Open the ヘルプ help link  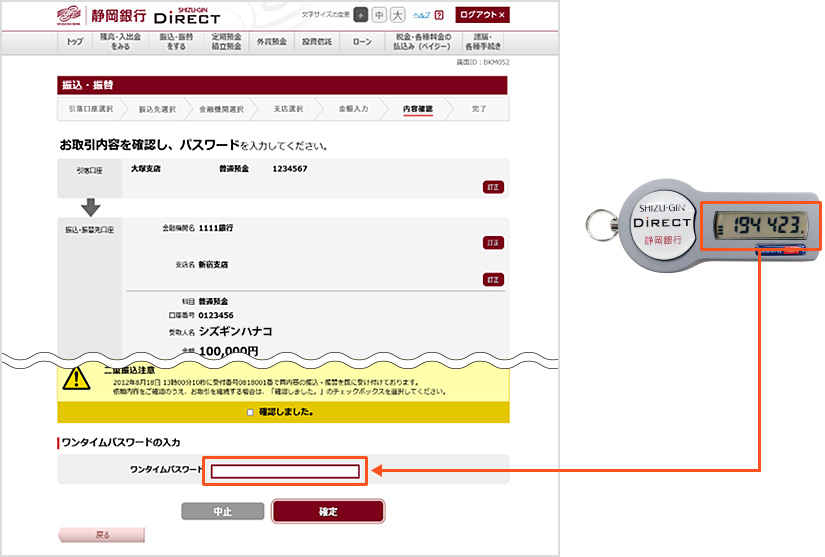click(422, 15)
